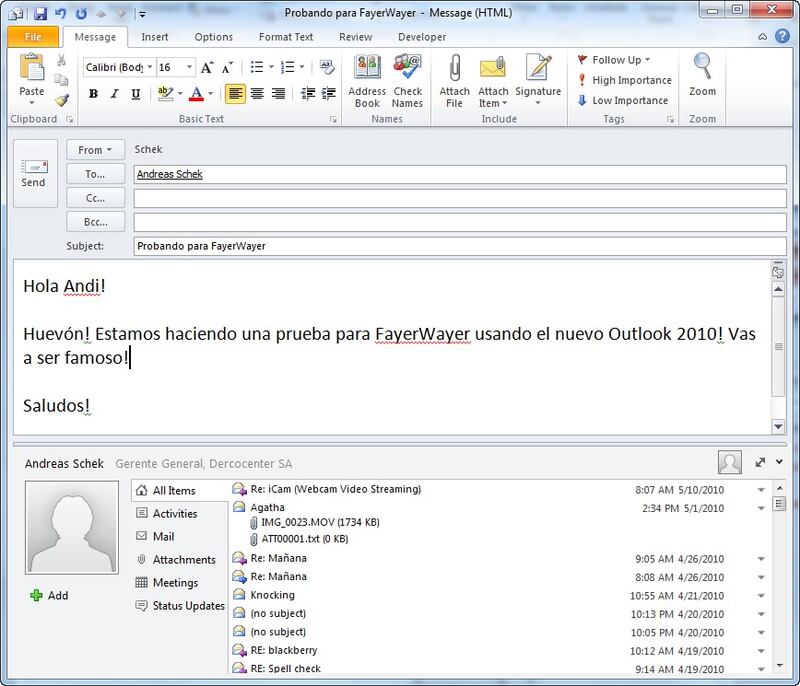
Task: Open the From account dropdown
Action: point(95,150)
